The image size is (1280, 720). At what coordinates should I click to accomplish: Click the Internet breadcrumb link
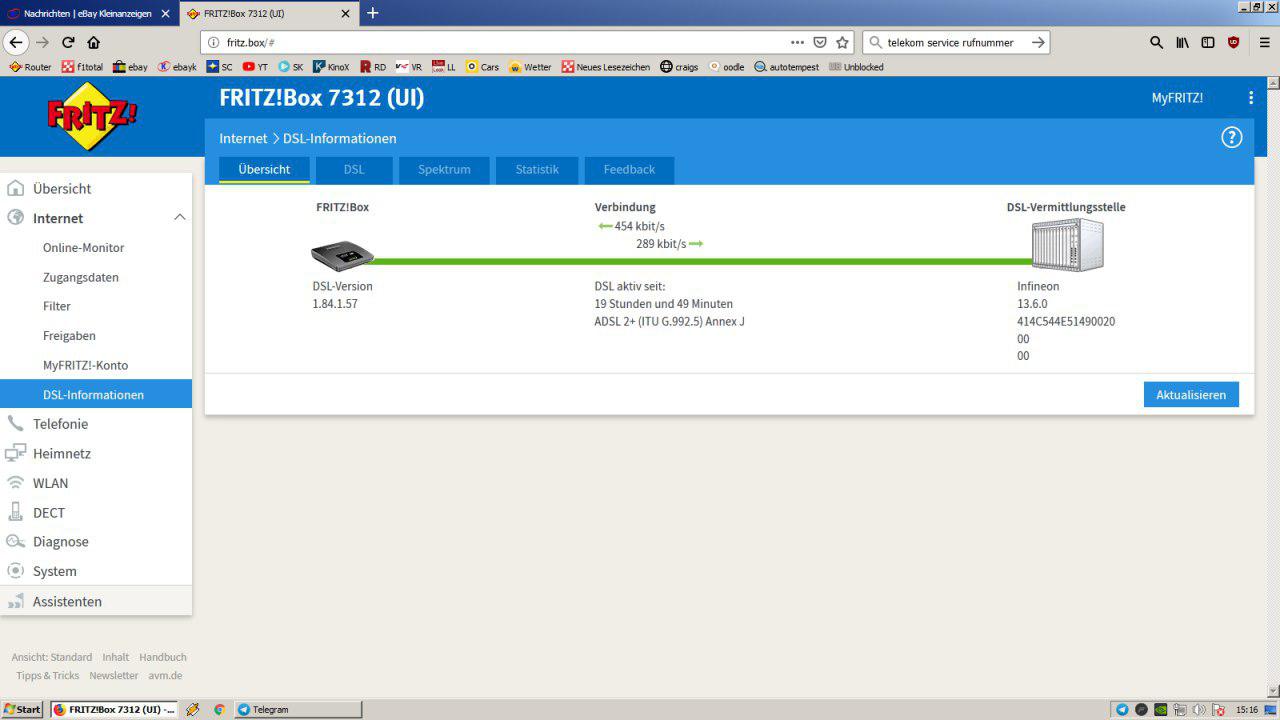pyautogui.click(x=243, y=138)
